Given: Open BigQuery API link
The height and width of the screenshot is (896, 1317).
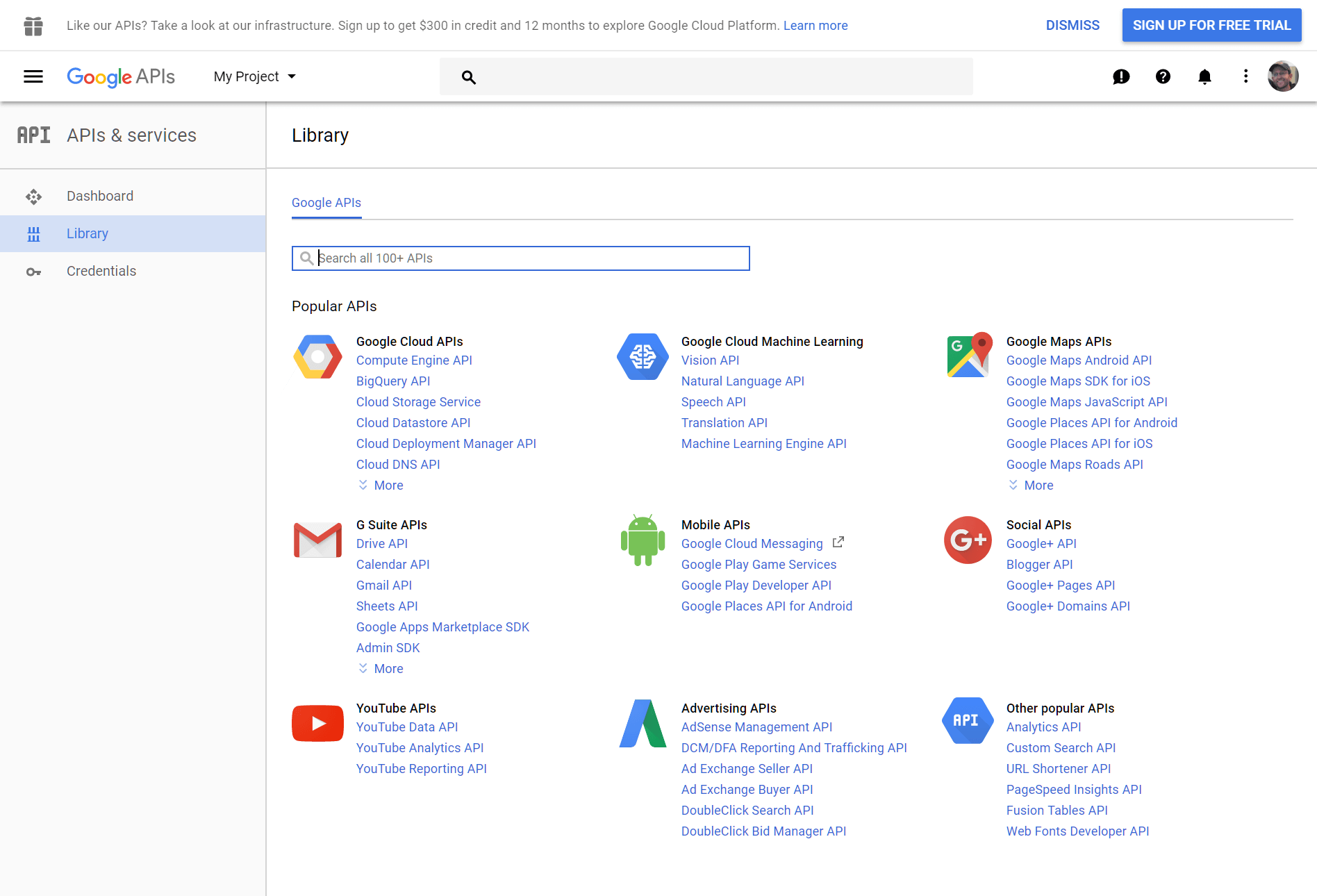Looking at the screenshot, I should pos(393,381).
